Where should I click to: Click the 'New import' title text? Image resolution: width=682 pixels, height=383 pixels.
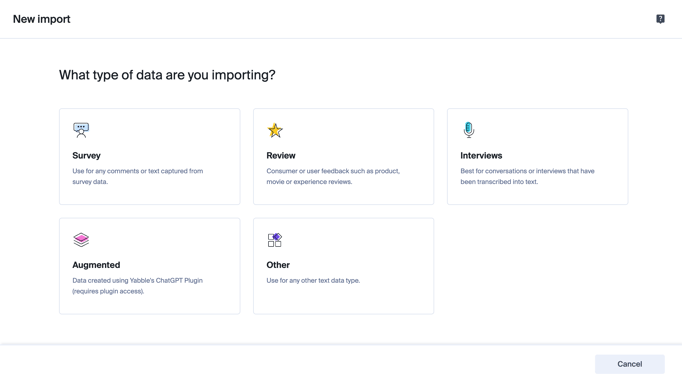coord(42,19)
